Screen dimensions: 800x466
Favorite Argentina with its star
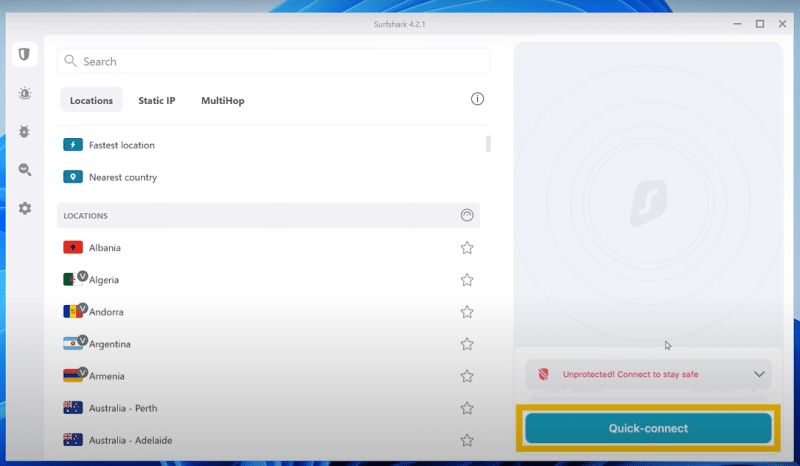click(x=467, y=344)
